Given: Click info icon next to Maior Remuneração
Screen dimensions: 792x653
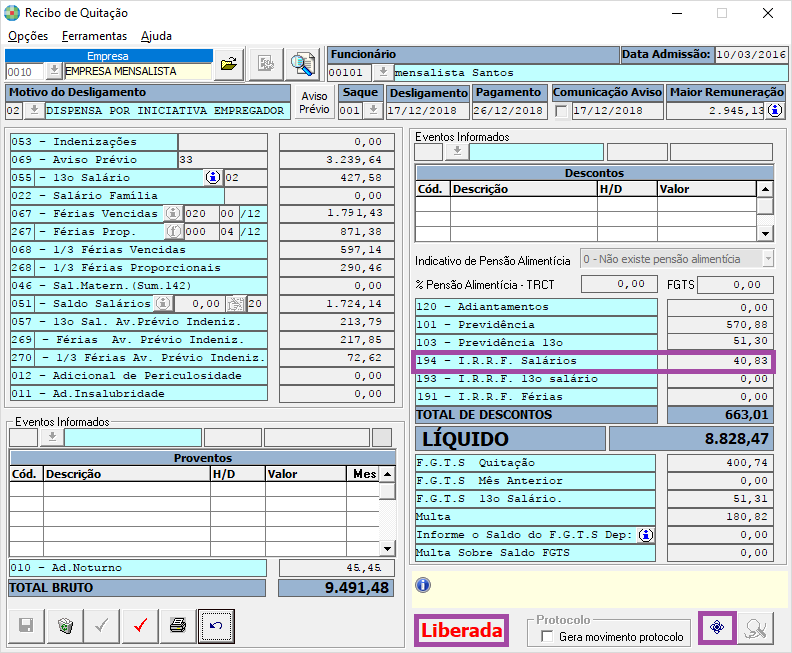Looking at the screenshot, I should point(775,111).
